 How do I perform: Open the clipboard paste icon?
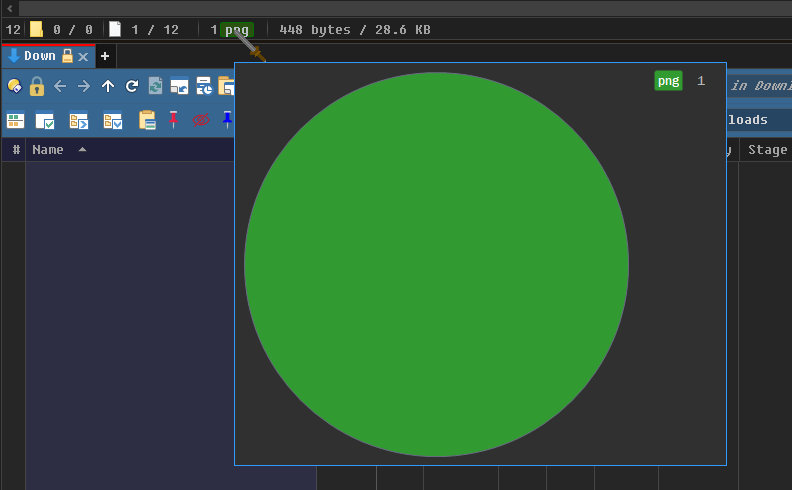pos(147,120)
